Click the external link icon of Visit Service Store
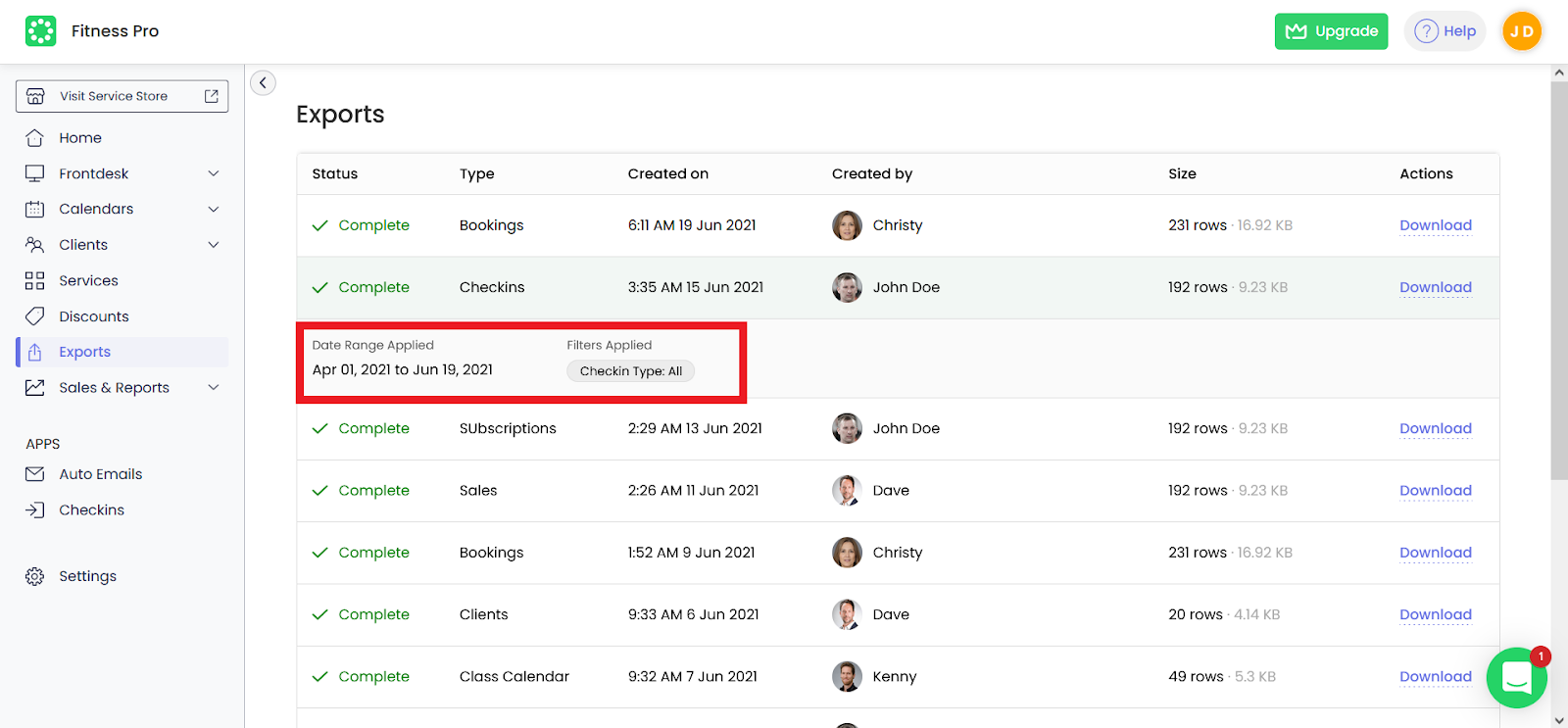Screen dimensions: 1568x728 click(211, 96)
